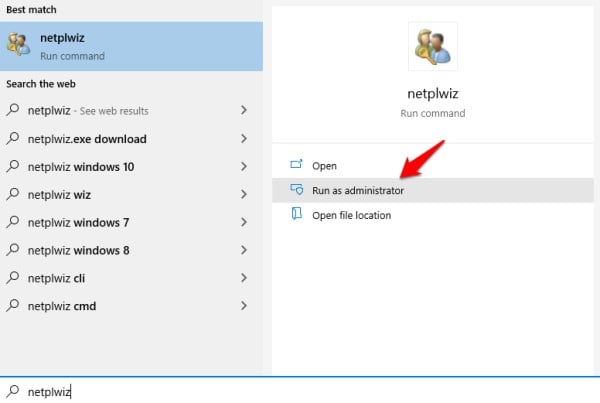Expand chevron for 'netplwiz windows 10'
Viewport: 600px width, 403px height.
click(244, 166)
